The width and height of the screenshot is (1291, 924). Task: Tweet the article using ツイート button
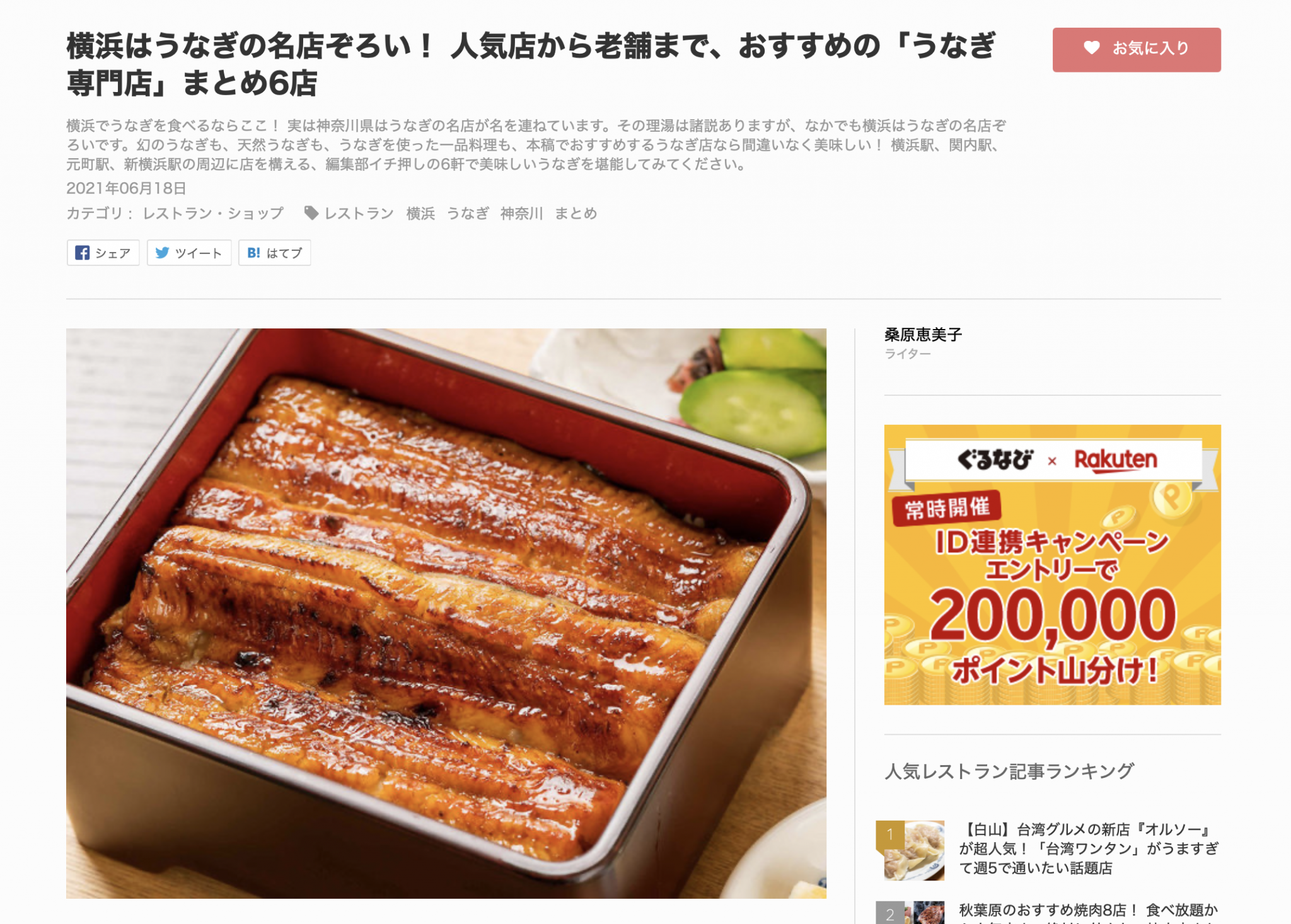(189, 253)
